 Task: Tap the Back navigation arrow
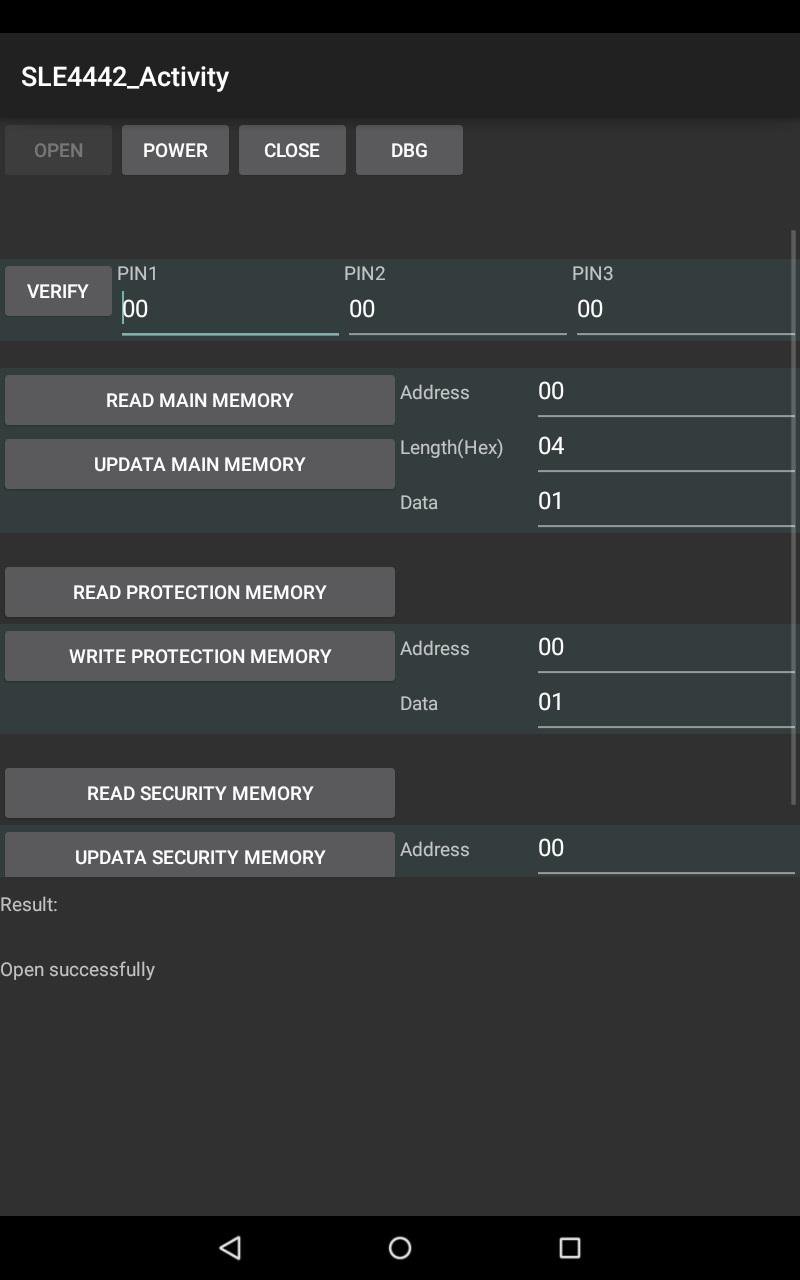click(x=229, y=1247)
